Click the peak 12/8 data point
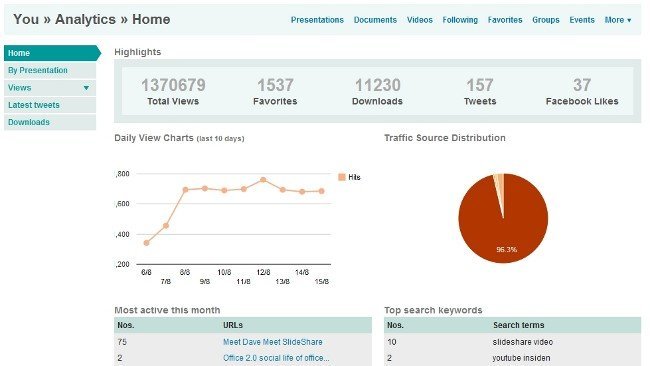This screenshot has width=650, height=366. pos(263,180)
